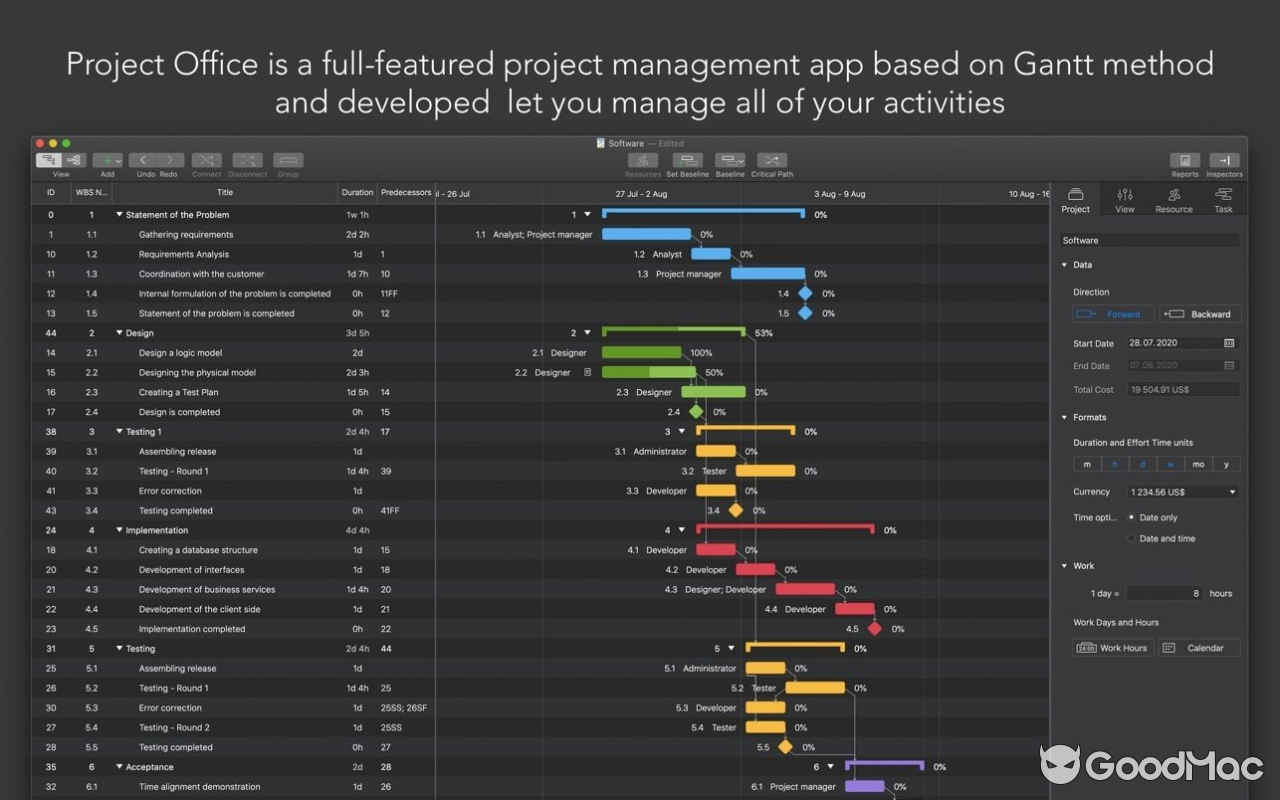The image size is (1280, 800).
Task: Select the weeks duration unit
Action: pyautogui.click(x=1170, y=463)
